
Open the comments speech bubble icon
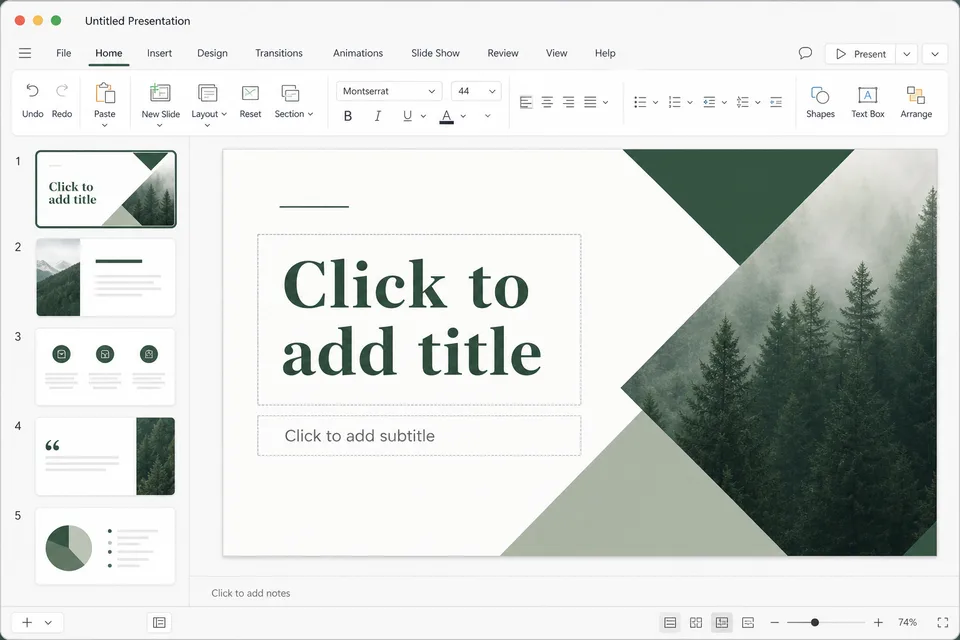(x=805, y=53)
